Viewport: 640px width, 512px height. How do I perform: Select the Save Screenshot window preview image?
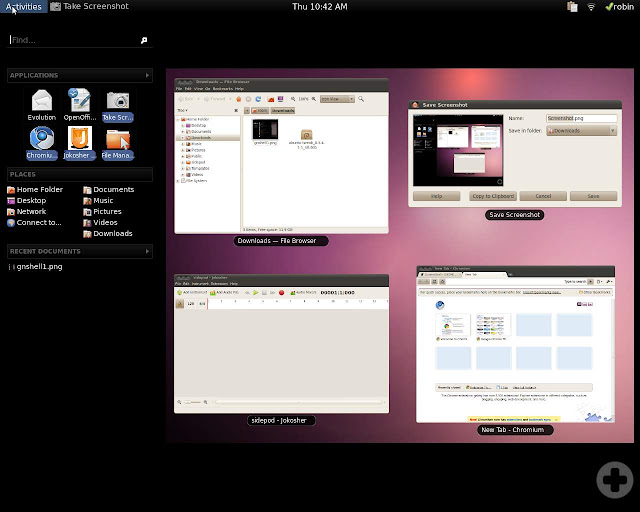[x=458, y=150]
